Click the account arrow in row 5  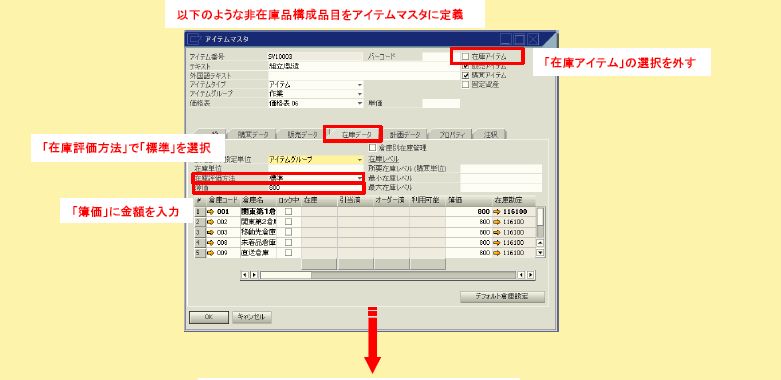(x=497, y=253)
